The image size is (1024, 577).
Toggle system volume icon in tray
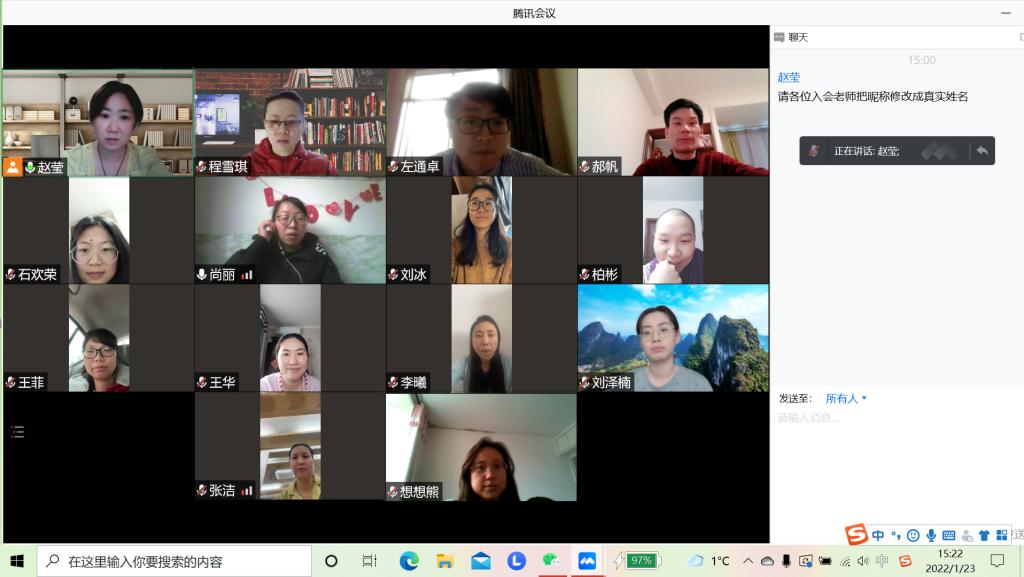tap(863, 561)
